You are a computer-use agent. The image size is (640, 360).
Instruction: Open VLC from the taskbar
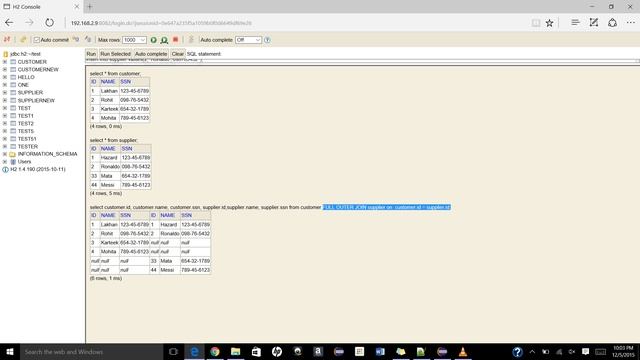(463, 351)
